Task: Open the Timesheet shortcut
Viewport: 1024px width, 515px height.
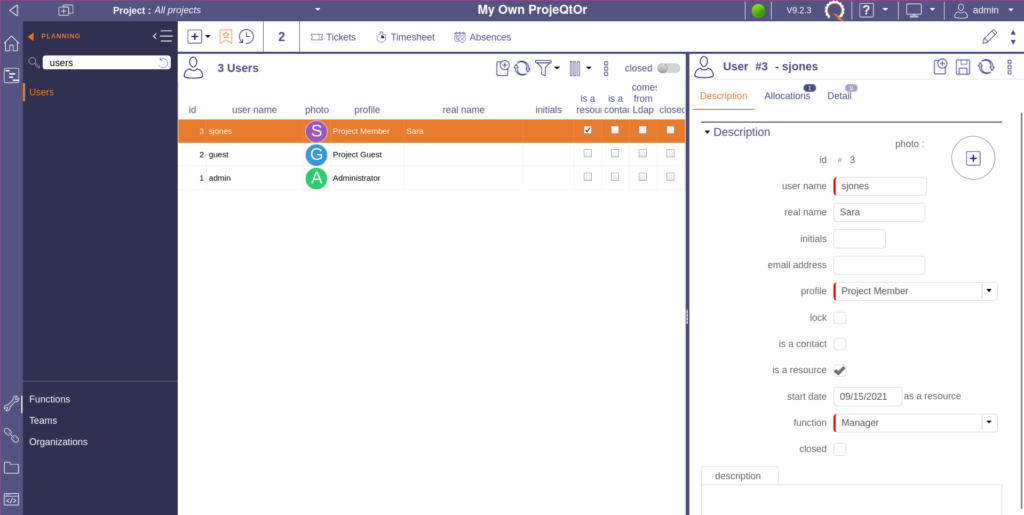Action: pyautogui.click(x=405, y=37)
